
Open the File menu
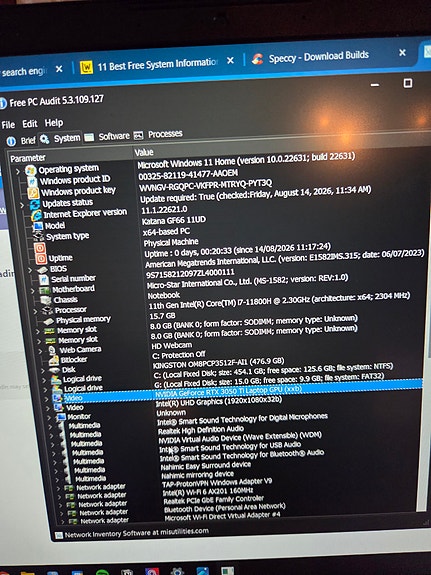[8, 125]
